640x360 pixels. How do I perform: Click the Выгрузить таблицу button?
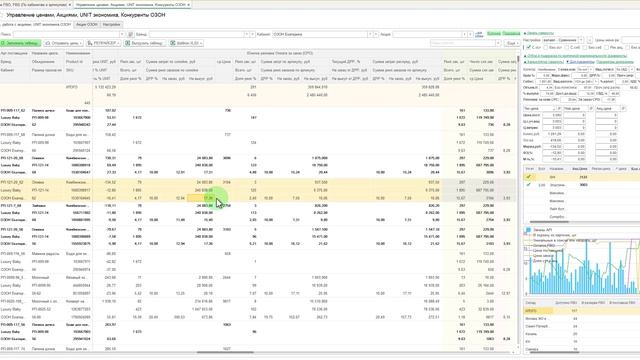click(x=144, y=43)
